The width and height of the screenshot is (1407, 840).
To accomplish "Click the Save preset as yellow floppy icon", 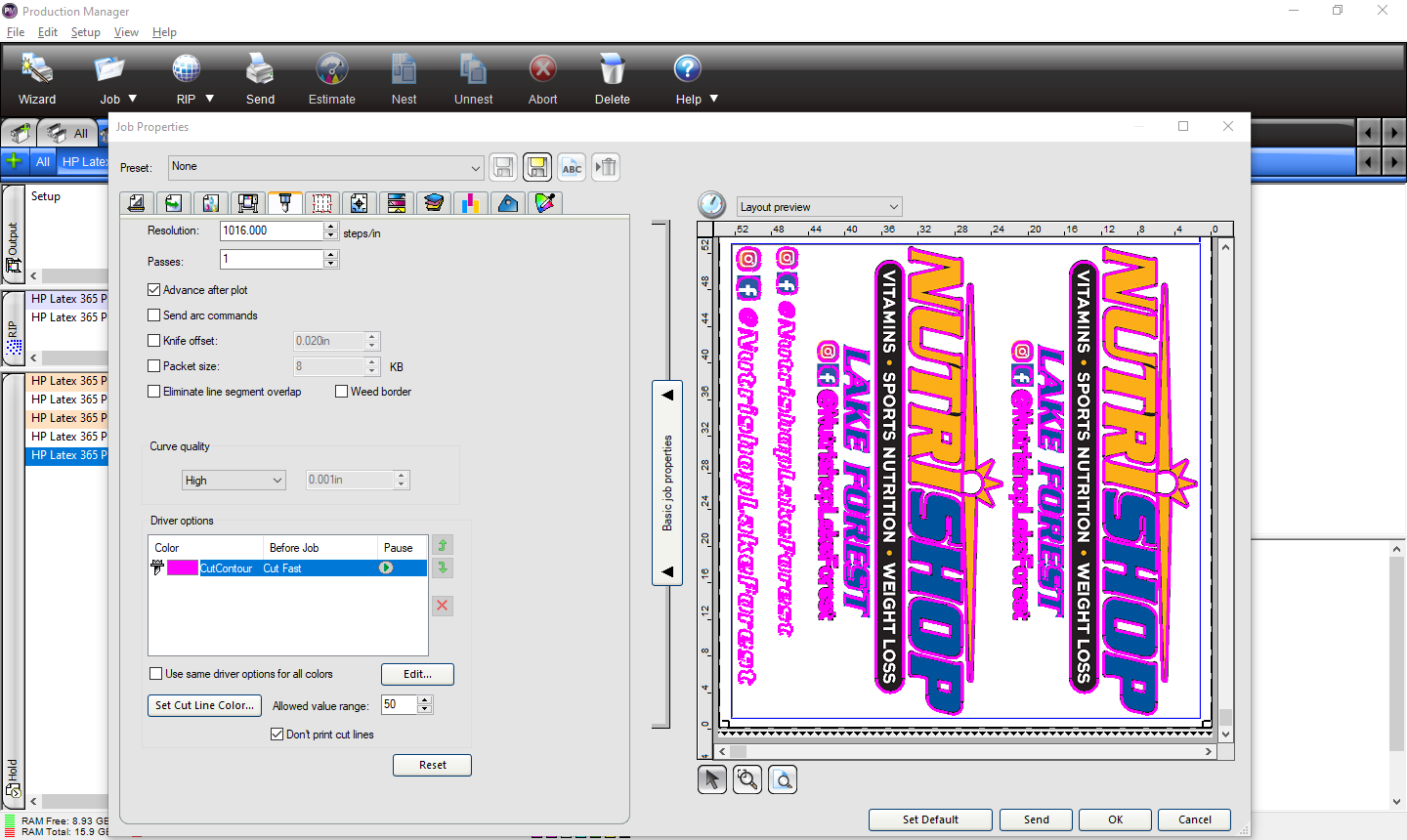I will click(x=537, y=167).
